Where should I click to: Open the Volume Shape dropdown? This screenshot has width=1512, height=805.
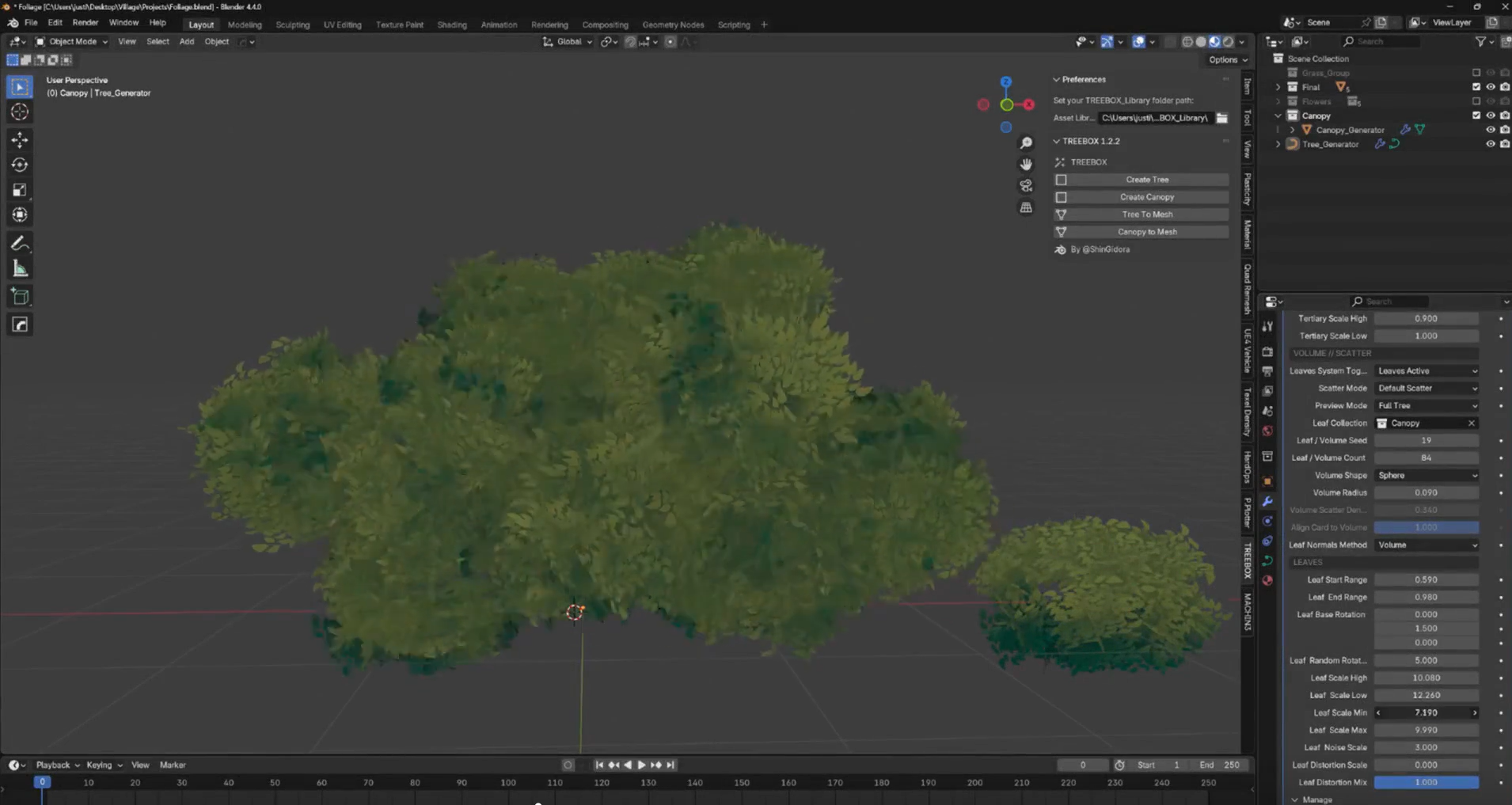pos(1427,476)
